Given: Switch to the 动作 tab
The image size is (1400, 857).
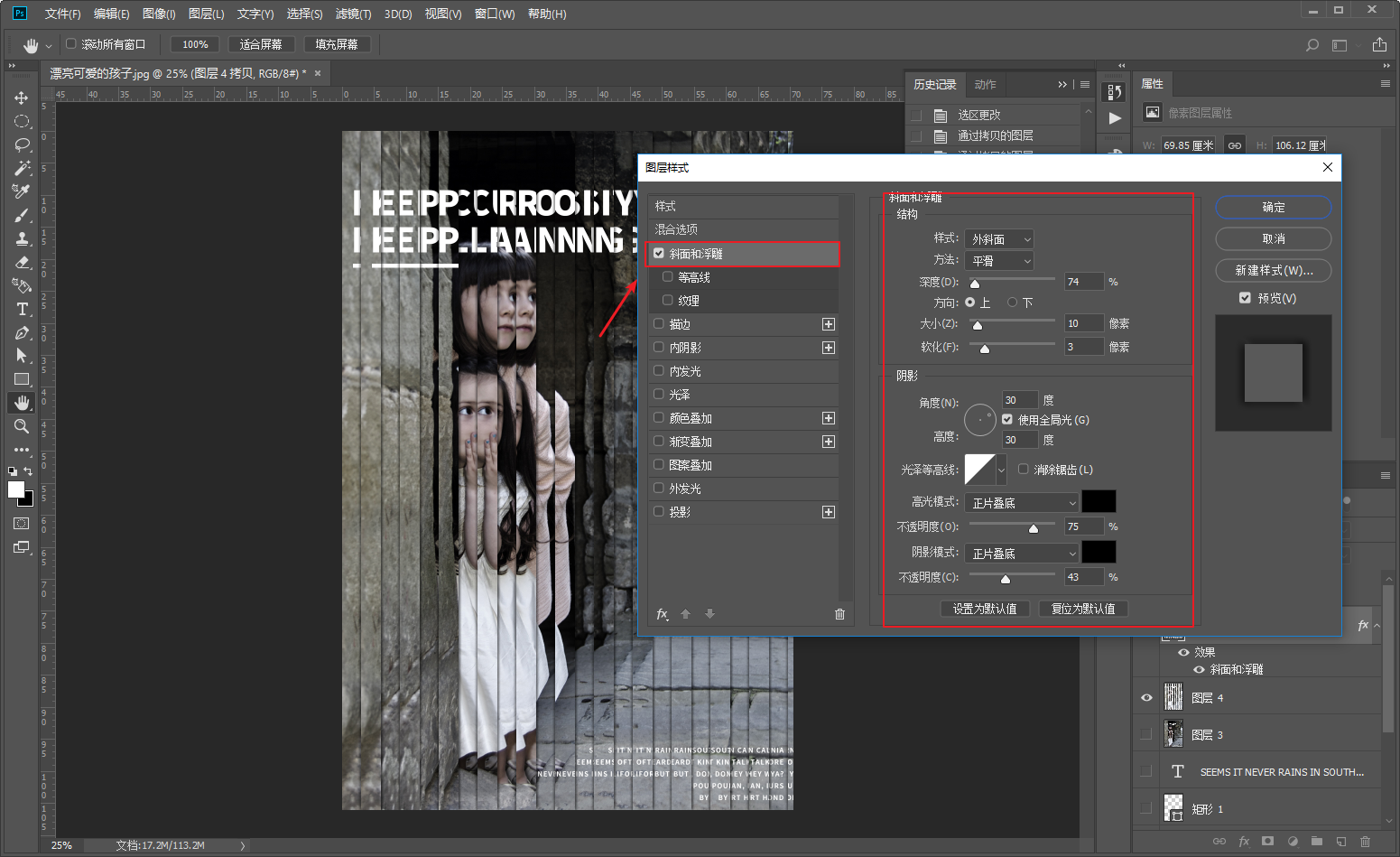Looking at the screenshot, I should (986, 85).
